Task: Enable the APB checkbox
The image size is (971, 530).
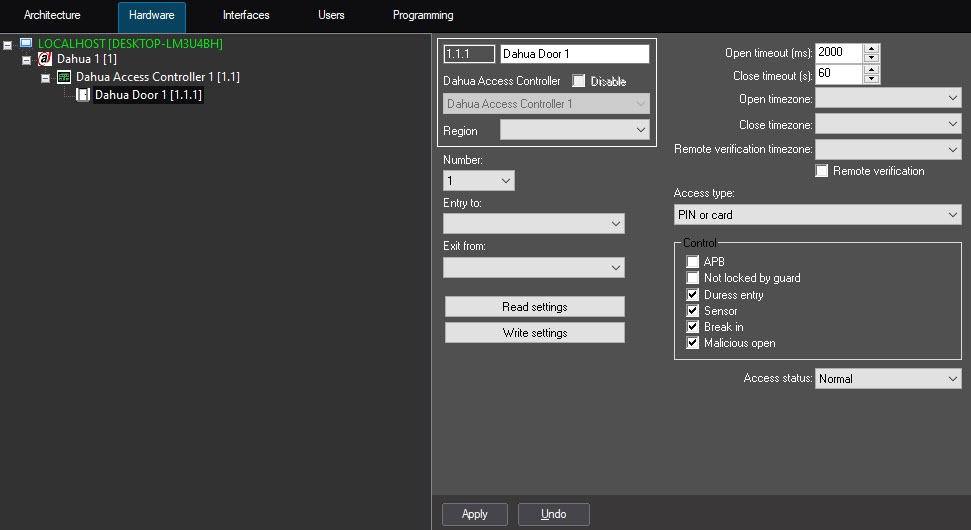Action: click(x=693, y=262)
